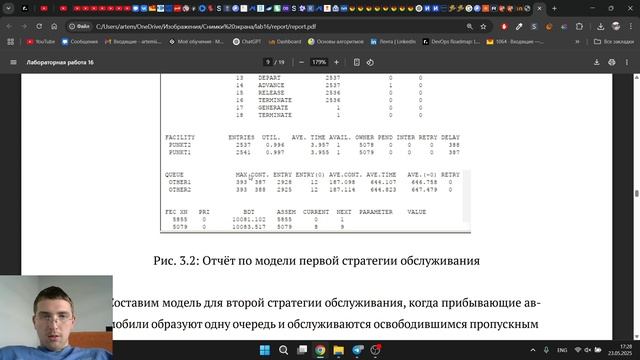The width and height of the screenshot is (640, 360).
Task: Zoom out the PDF with minus
Action: click(x=301, y=62)
